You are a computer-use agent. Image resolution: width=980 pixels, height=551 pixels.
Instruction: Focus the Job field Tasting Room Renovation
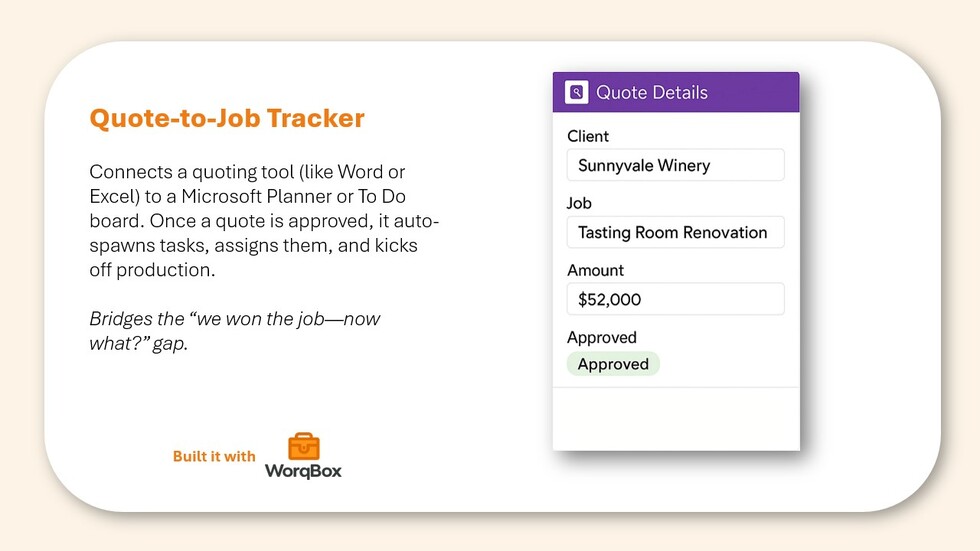(675, 232)
